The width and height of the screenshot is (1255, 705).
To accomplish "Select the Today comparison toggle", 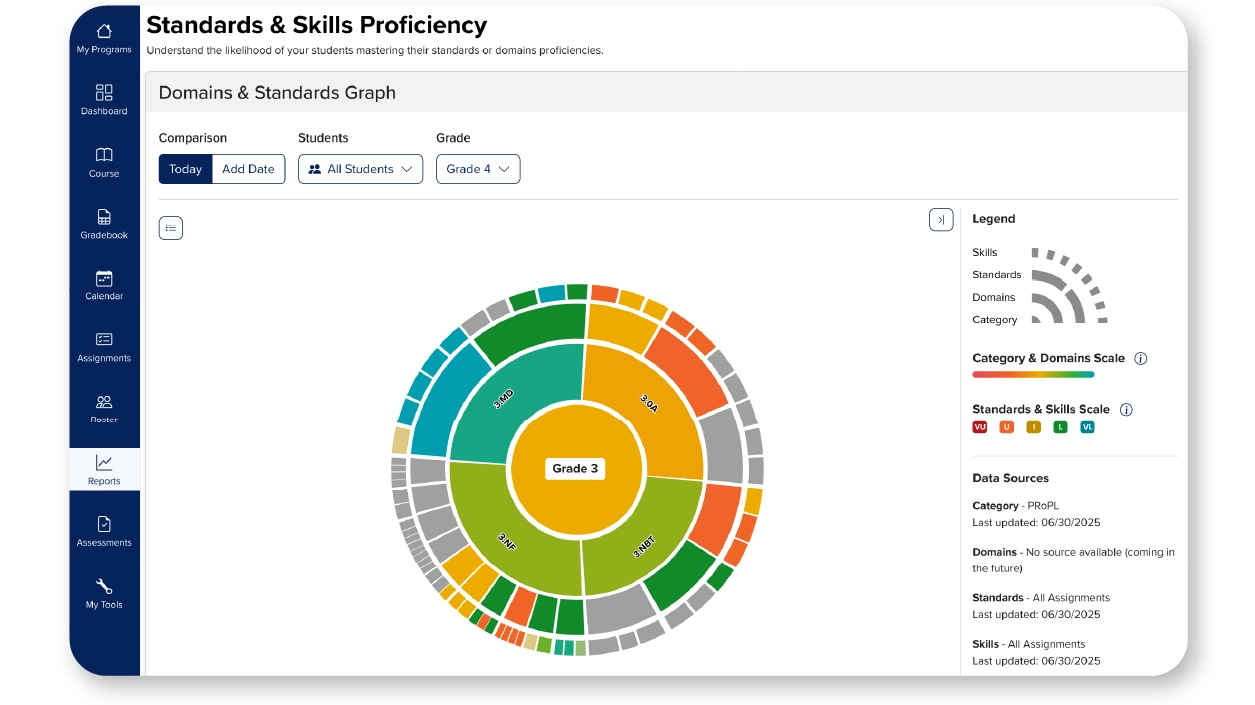I will [185, 169].
